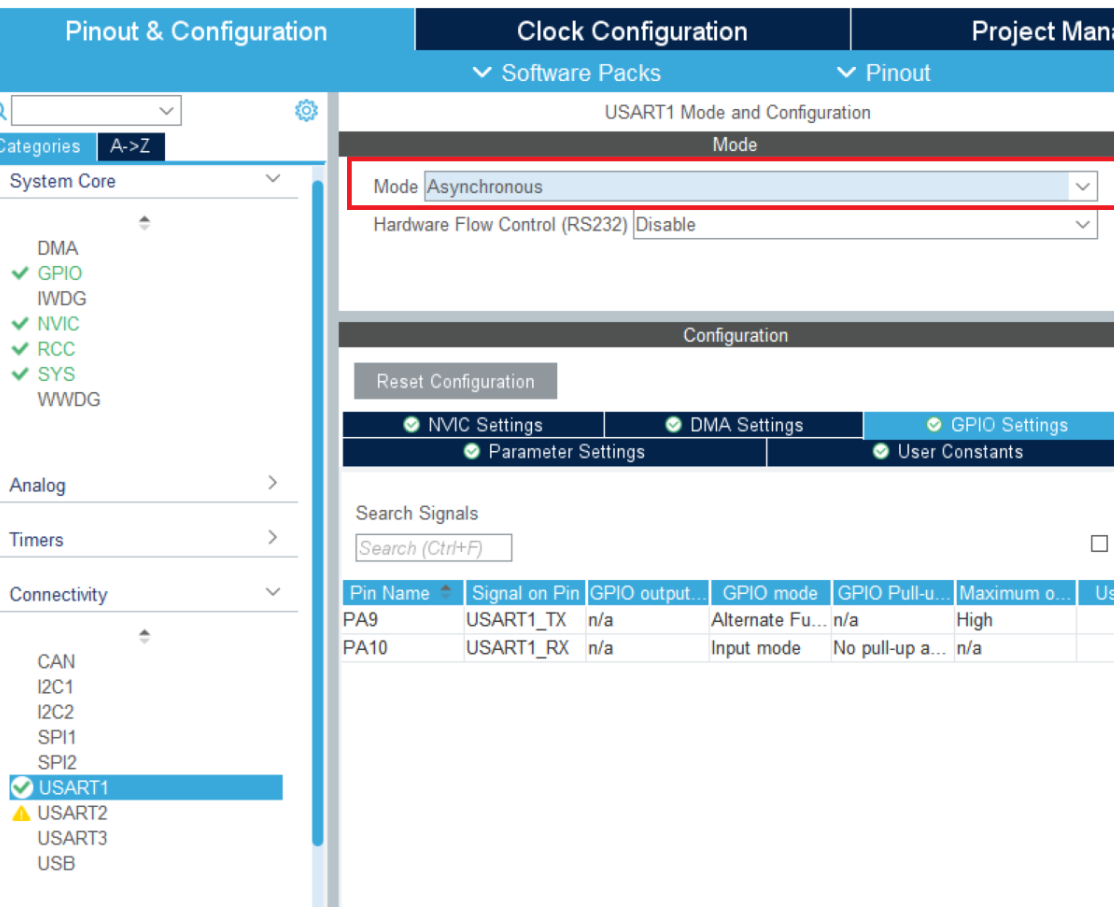Sort by Signal on Pin column header
The image size is (1114, 907).
[526, 593]
